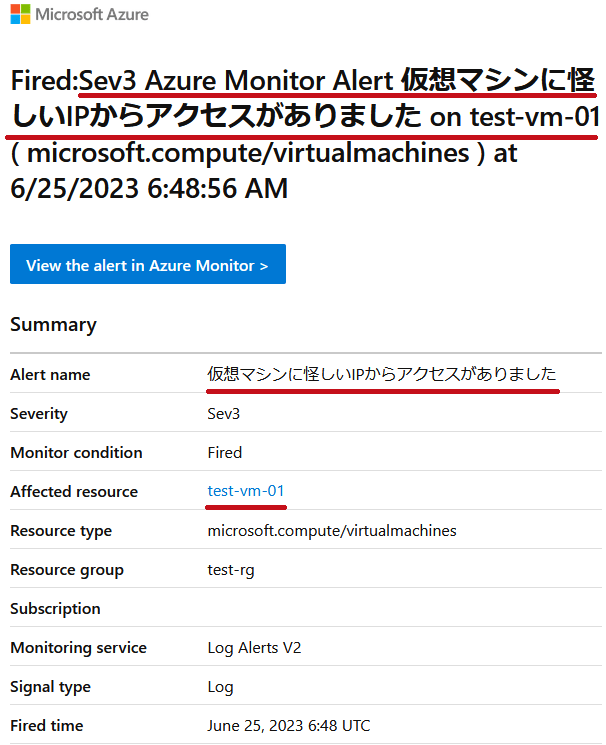The width and height of the screenshot is (606, 745).
Task: Open the test-vm-01 affected resource link
Action: point(246,491)
